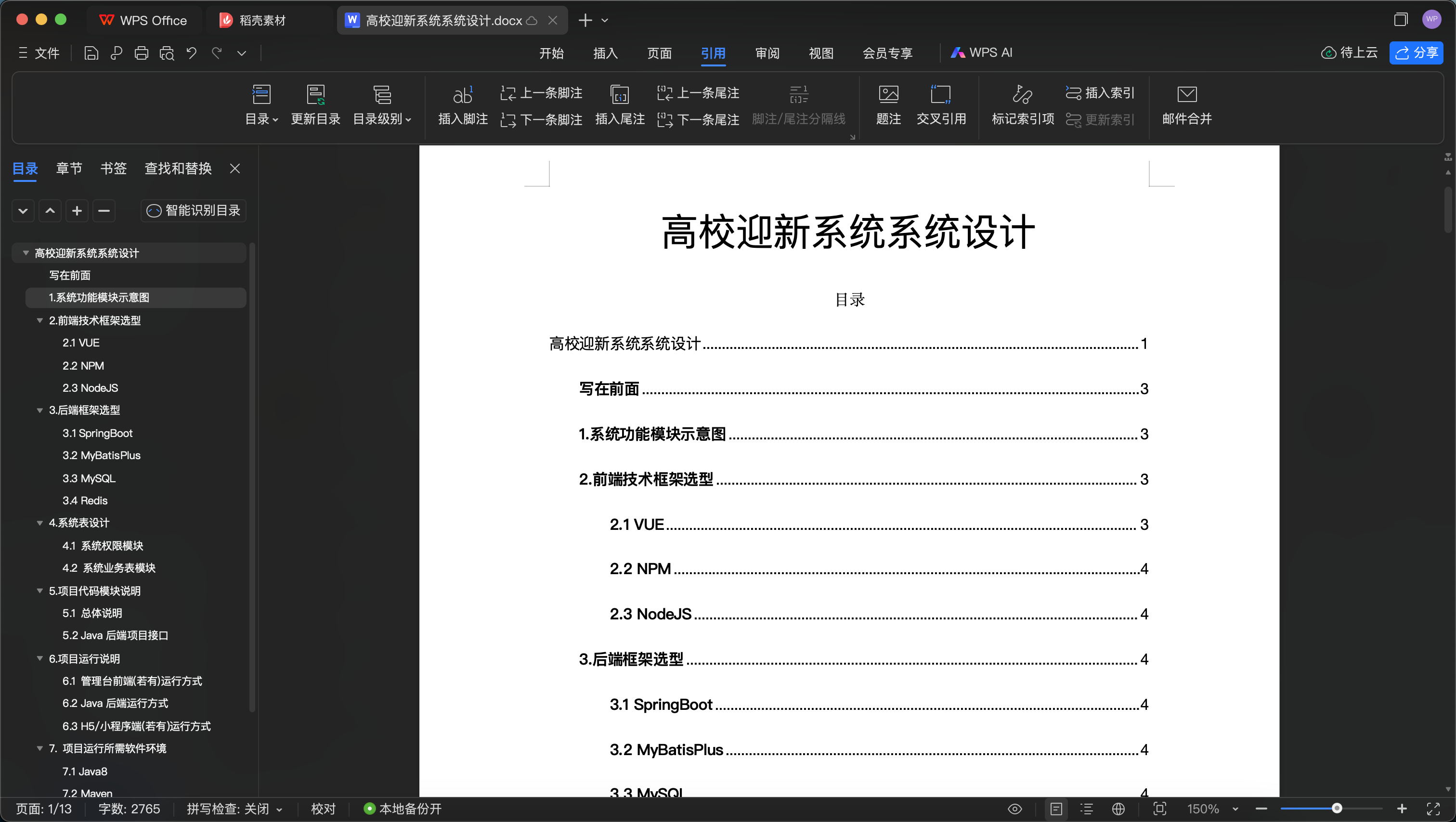Go to previous footnote (上一条脚注)
The width and height of the screenshot is (1456, 822).
coord(541,93)
